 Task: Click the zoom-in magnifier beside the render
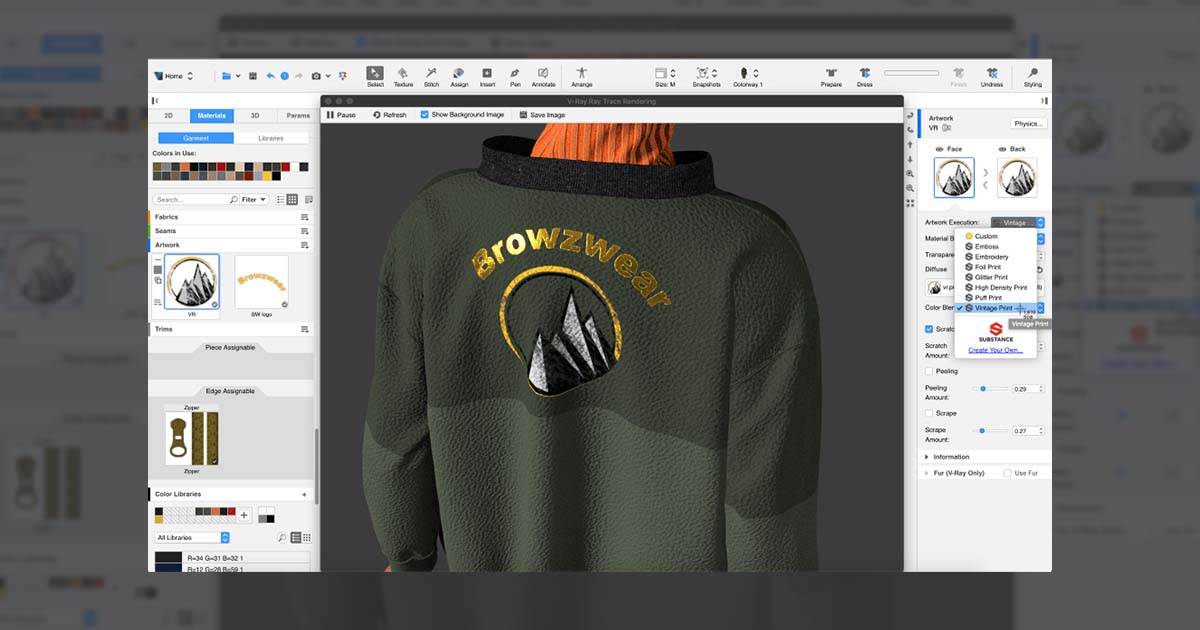[910, 174]
